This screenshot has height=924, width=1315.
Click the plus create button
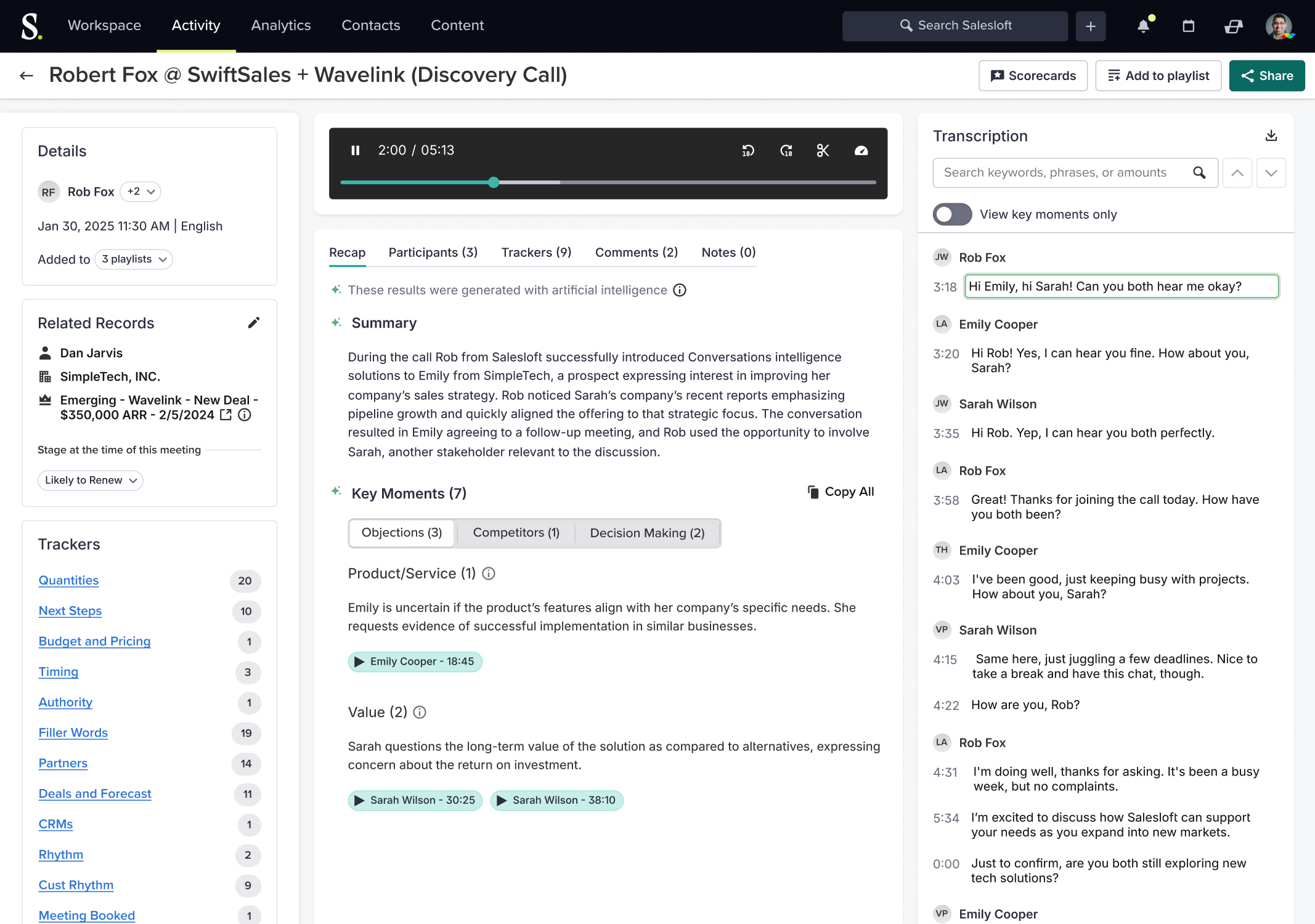[1090, 26]
